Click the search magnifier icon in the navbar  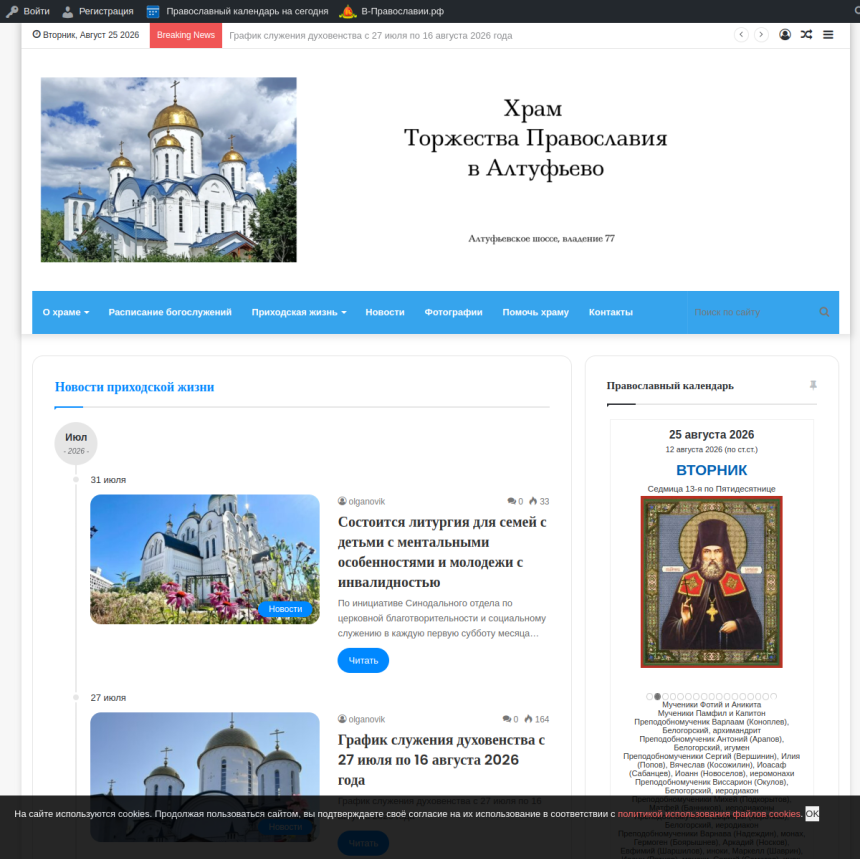[824, 312]
